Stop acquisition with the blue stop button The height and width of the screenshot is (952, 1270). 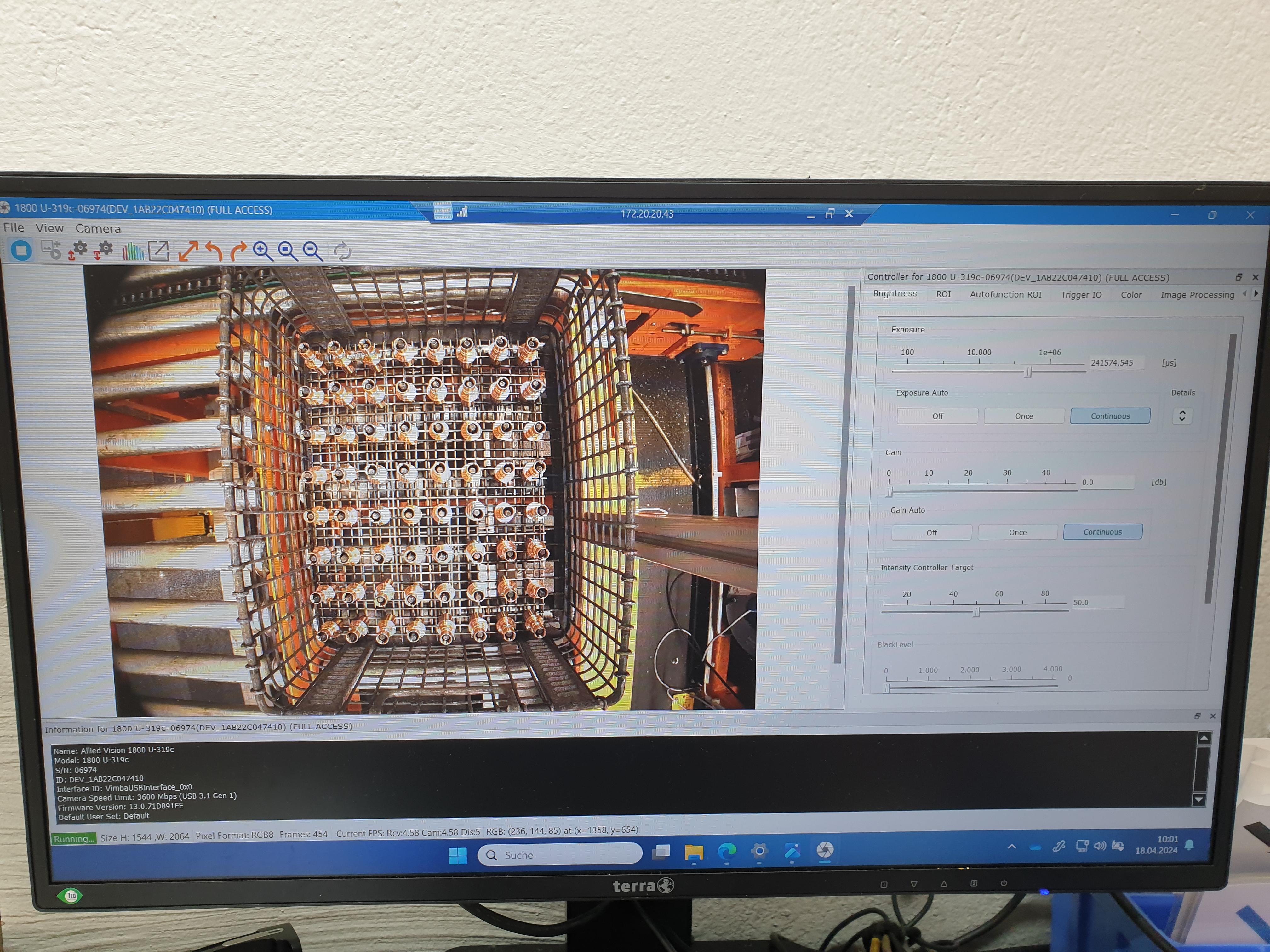(x=22, y=250)
